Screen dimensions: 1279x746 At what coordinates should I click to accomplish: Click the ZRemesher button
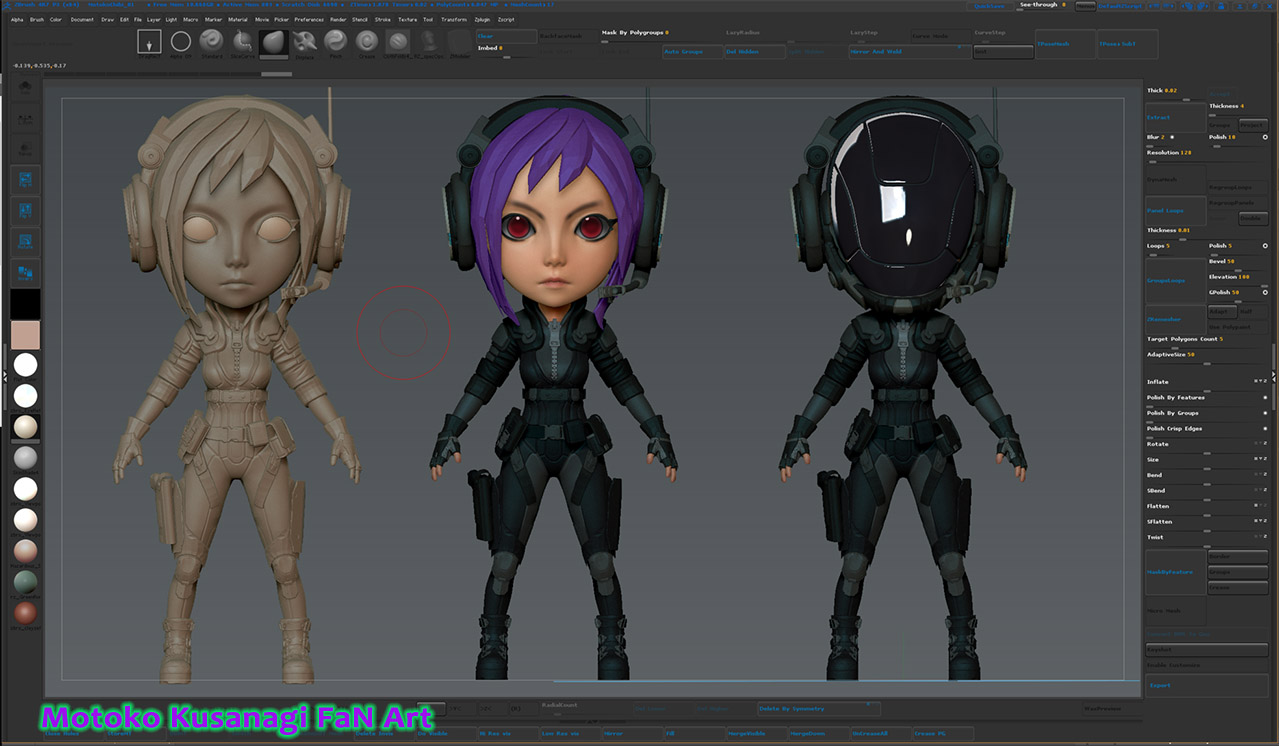(x=1174, y=319)
